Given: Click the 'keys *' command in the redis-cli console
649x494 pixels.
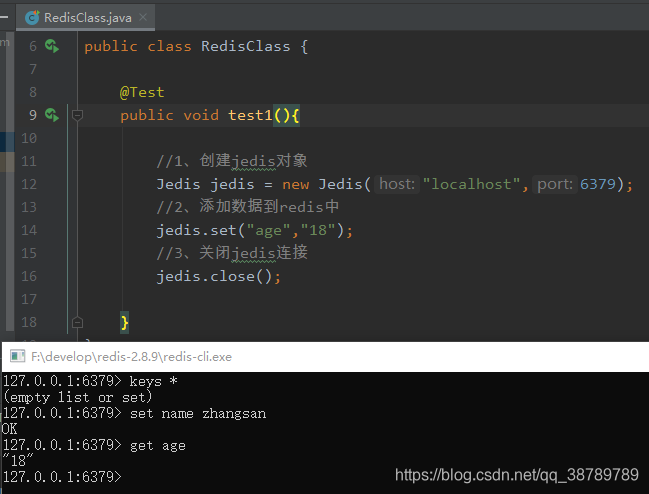Looking at the screenshot, I should tap(154, 381).
